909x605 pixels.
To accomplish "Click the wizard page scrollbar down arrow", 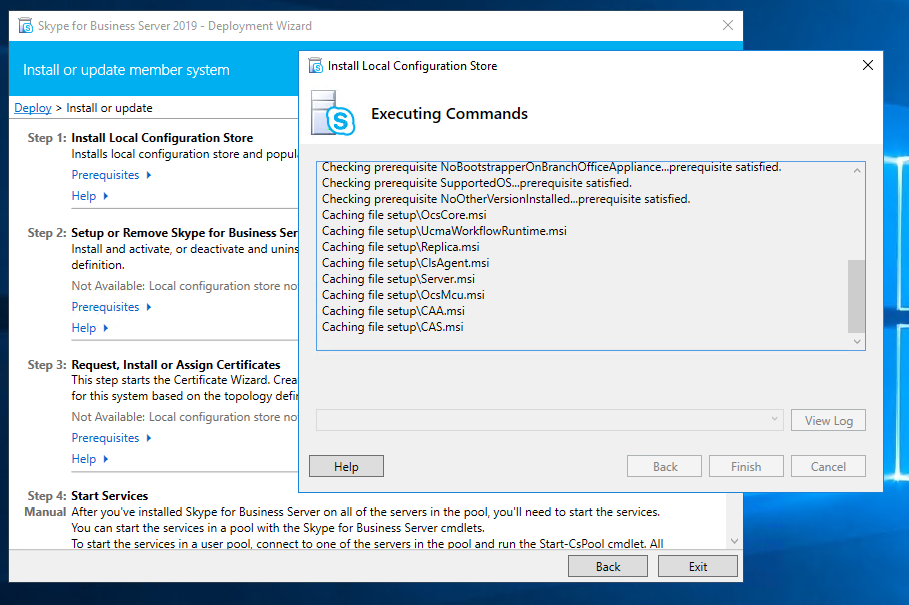I will (736, 541).
